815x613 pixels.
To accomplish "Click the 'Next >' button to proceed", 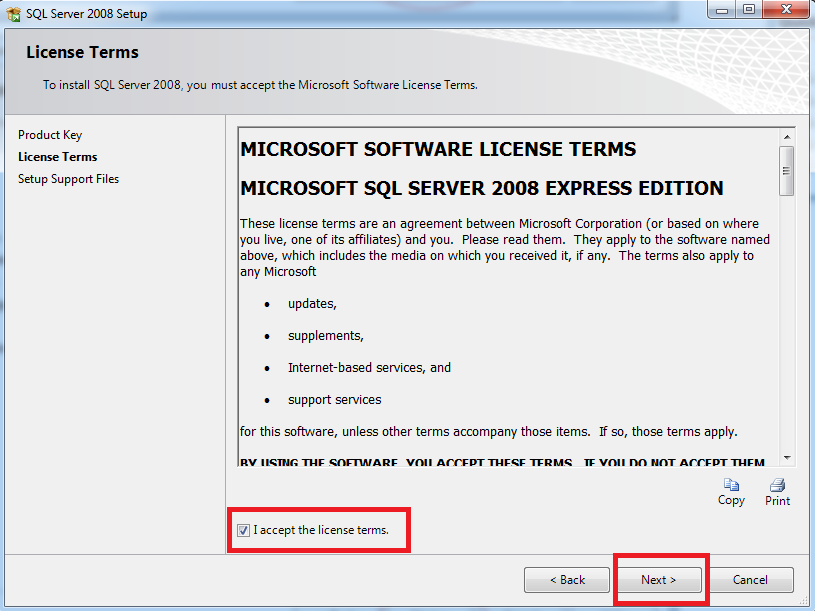I will point(659,579).
